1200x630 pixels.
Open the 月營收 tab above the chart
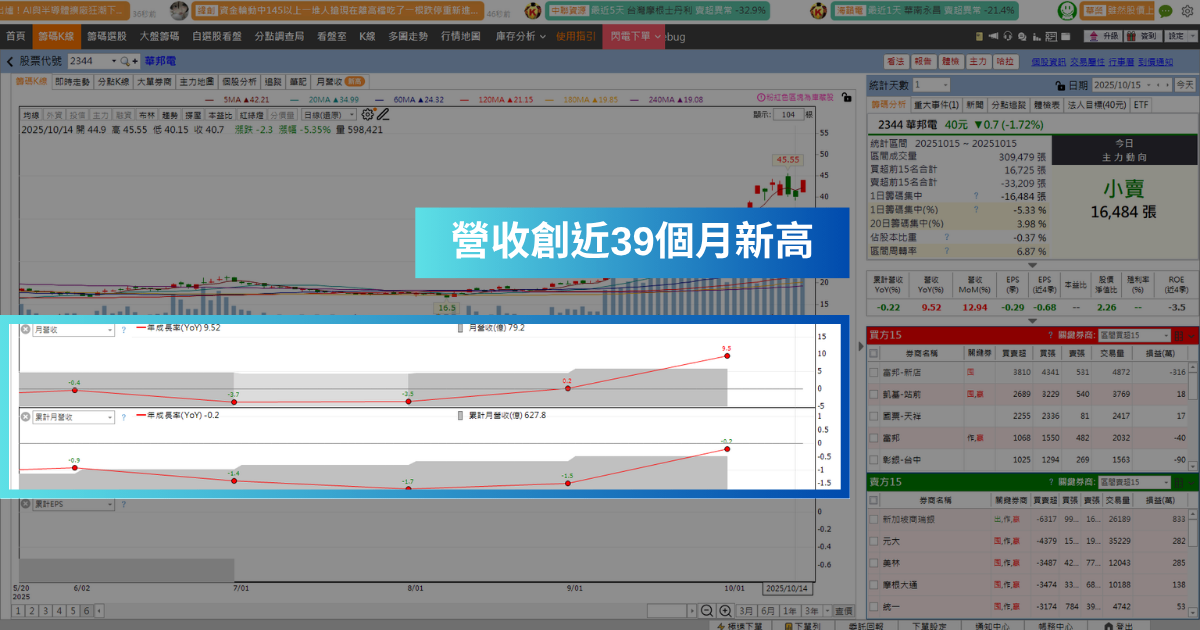click(x=329, y=81)
